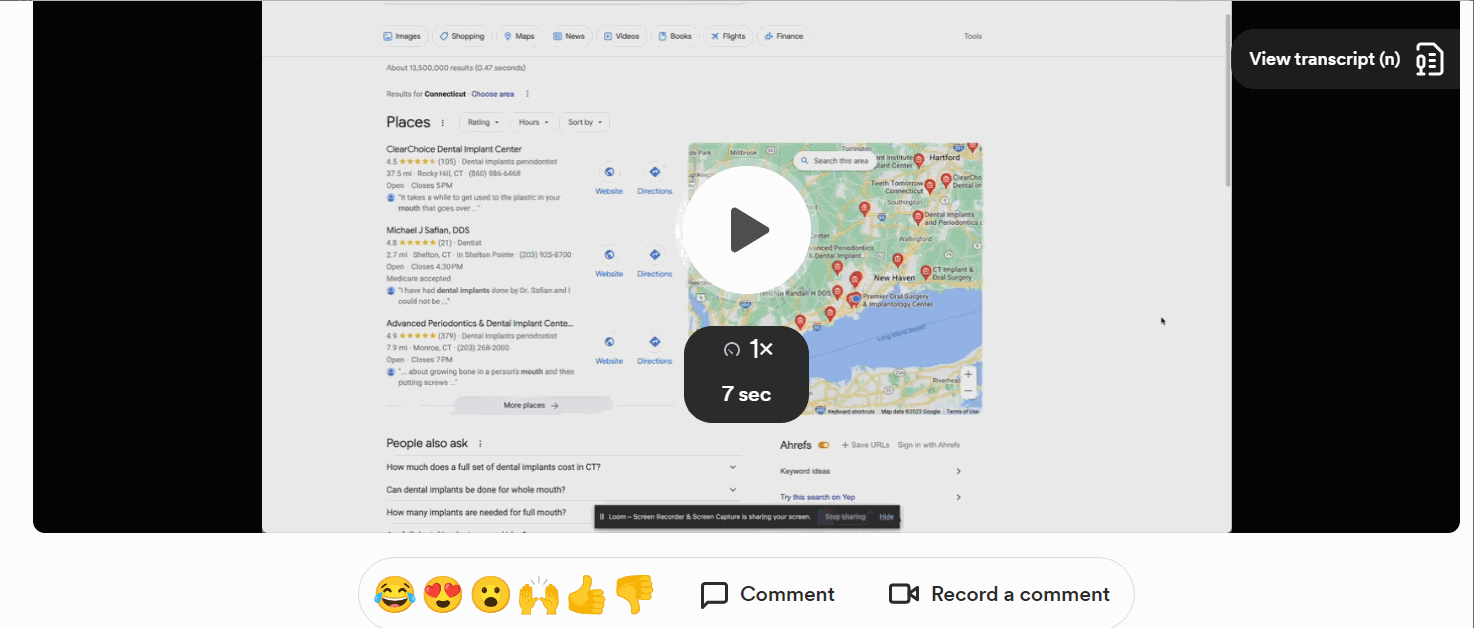Click Stop sharing in Loom bar
The image size is (1474, 628).
point(845,517)
